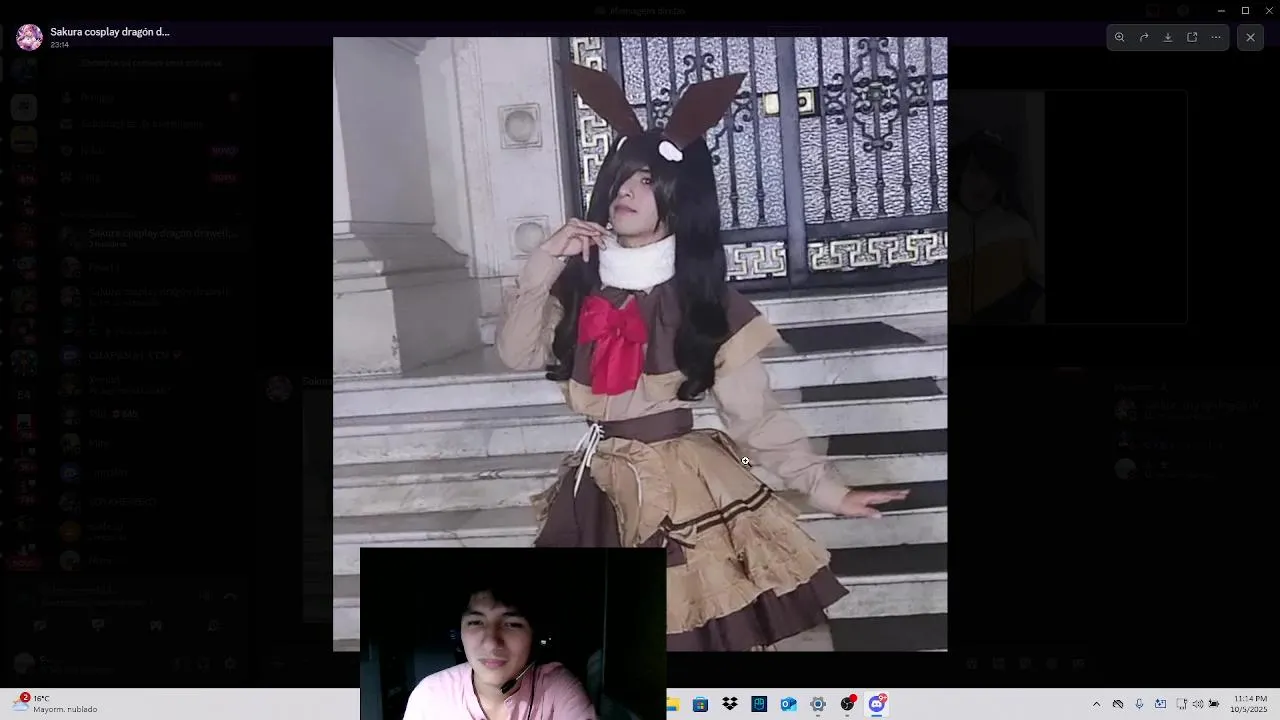Expand hidden system tray icons chevron
Image resolution: width=1280 pixels, height=720 pixels.
[1096, 704]
